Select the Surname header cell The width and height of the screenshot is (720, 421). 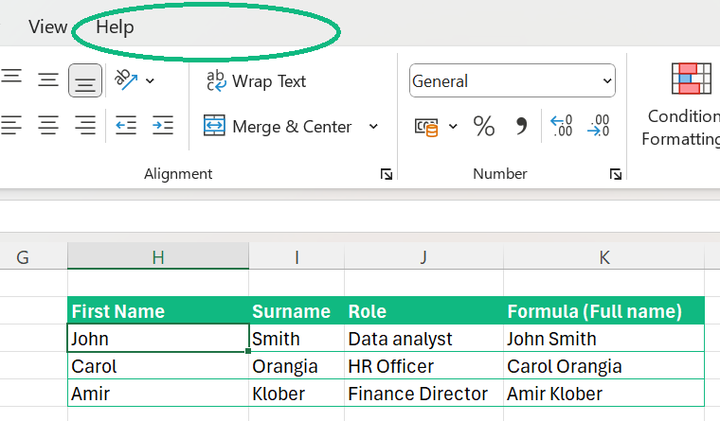pyautogui.click(x=297, y=311)
